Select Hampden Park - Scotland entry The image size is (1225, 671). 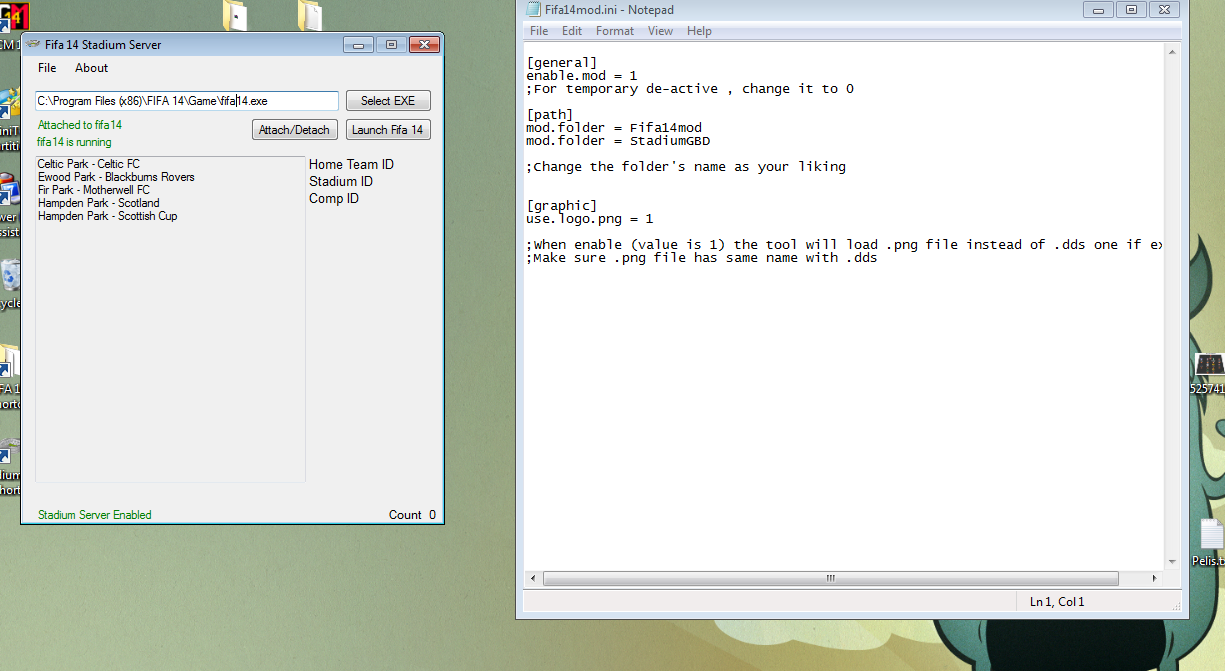[x=99, y=203]
